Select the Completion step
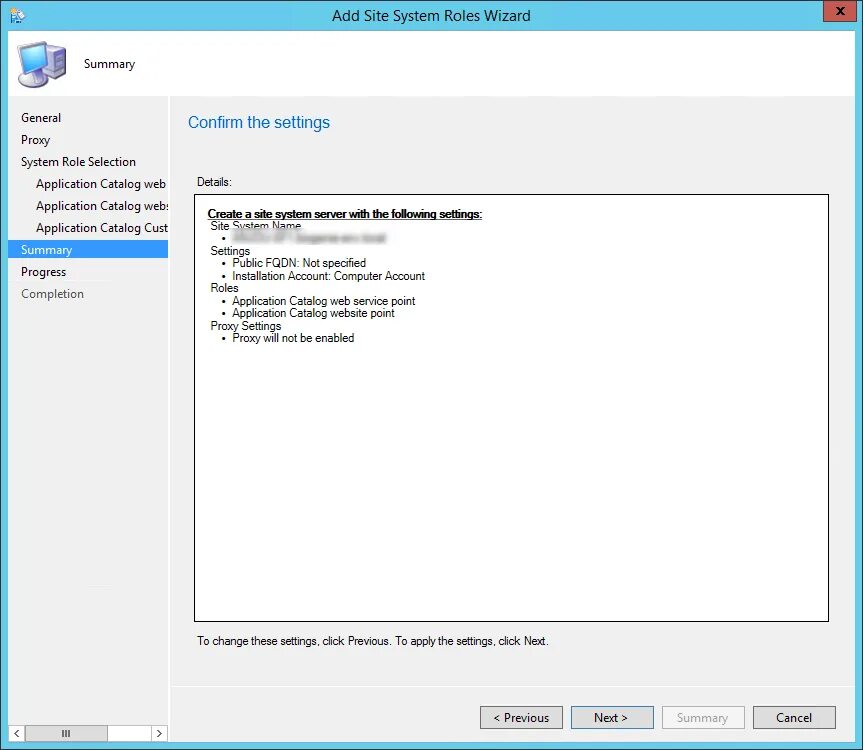863x750 pixels. click(x=52, y=293)
